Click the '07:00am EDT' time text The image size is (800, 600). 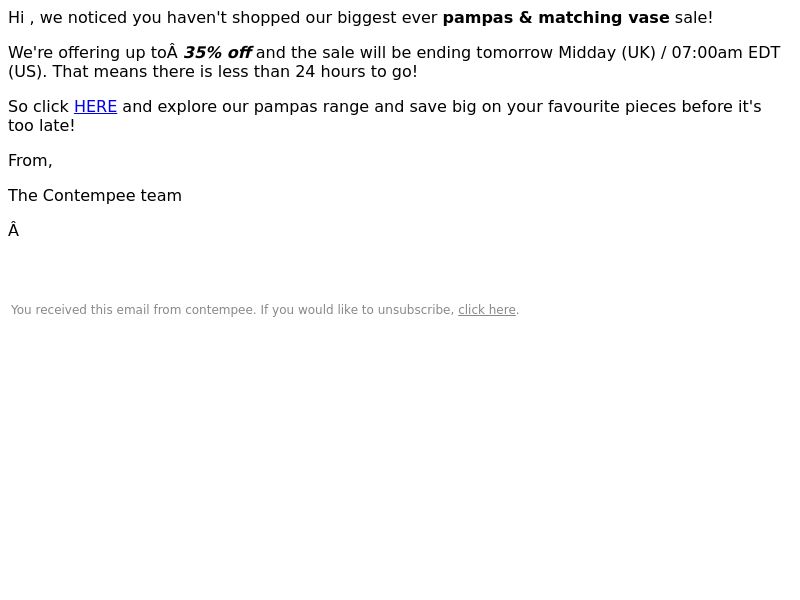click(x=726, y=53)
